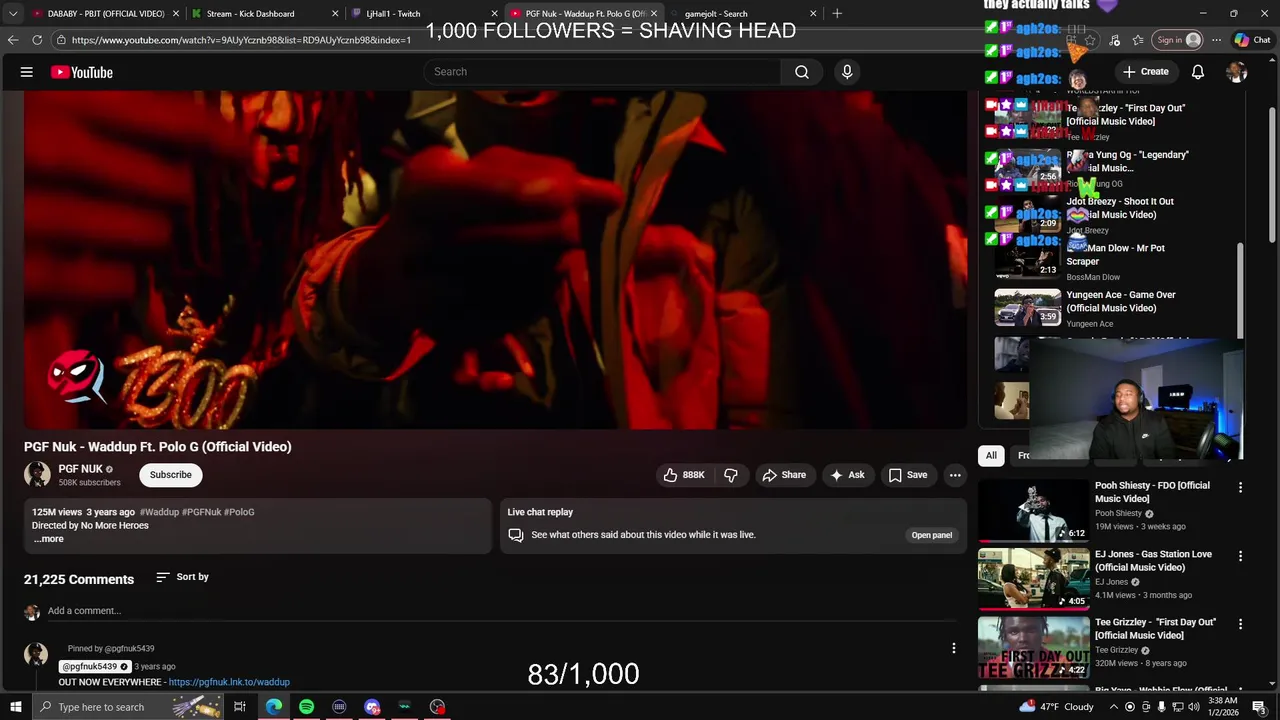
Task: Open Sort by comments dropdown
Action: (x=182, y=577)
